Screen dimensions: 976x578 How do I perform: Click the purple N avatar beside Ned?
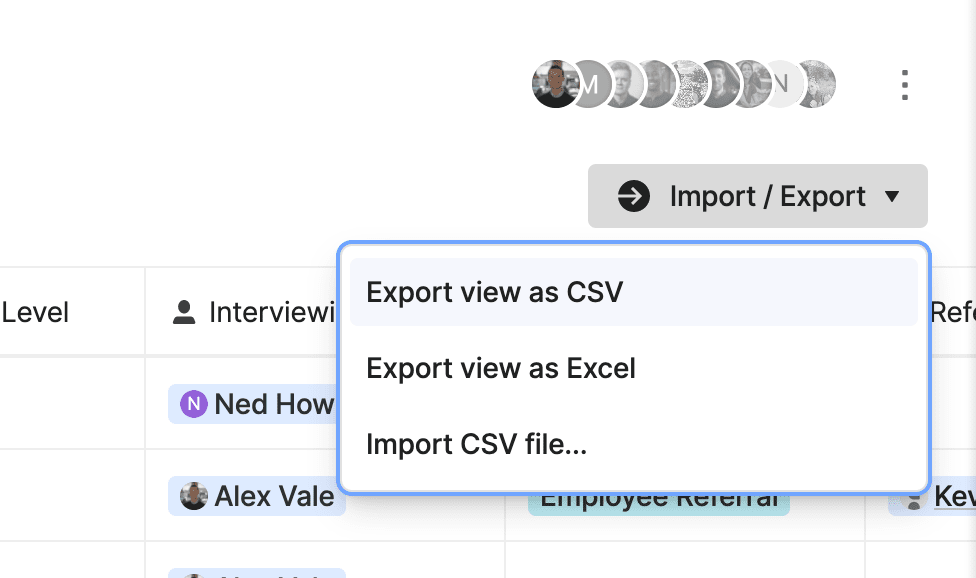click(194, 404)
